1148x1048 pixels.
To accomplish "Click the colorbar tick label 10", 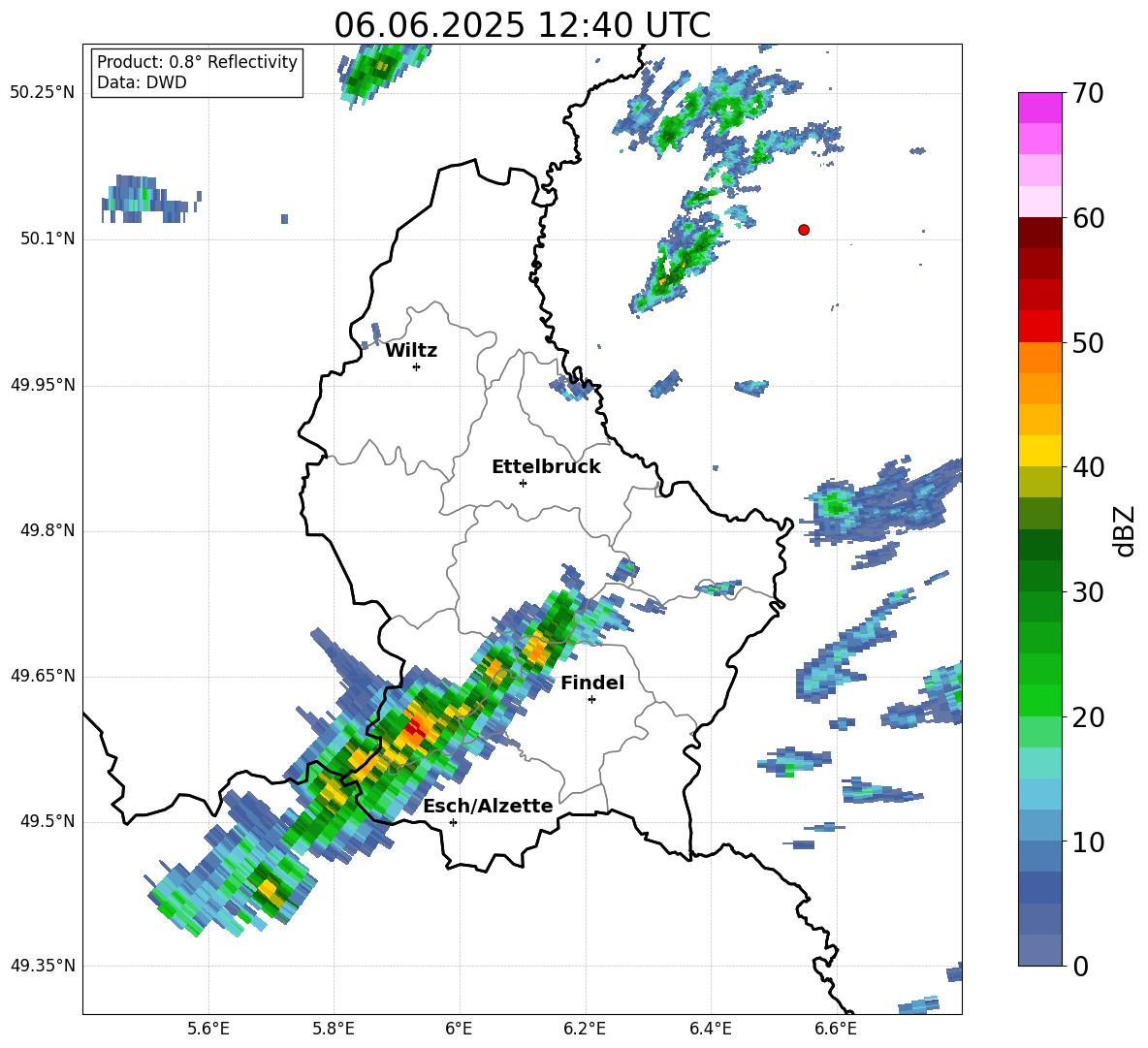I will pyautogui.click(x=1088, y=842).
